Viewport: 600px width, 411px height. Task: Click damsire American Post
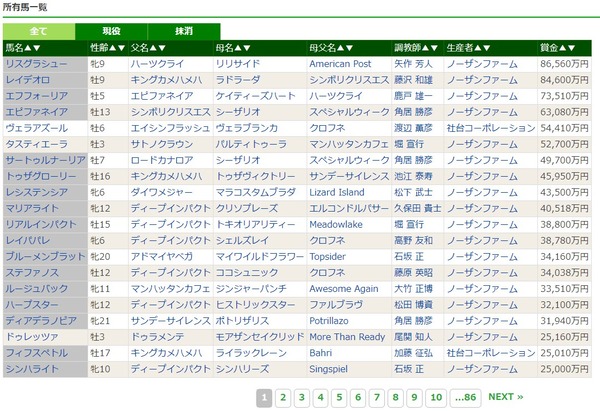click(x=340, y=64)
